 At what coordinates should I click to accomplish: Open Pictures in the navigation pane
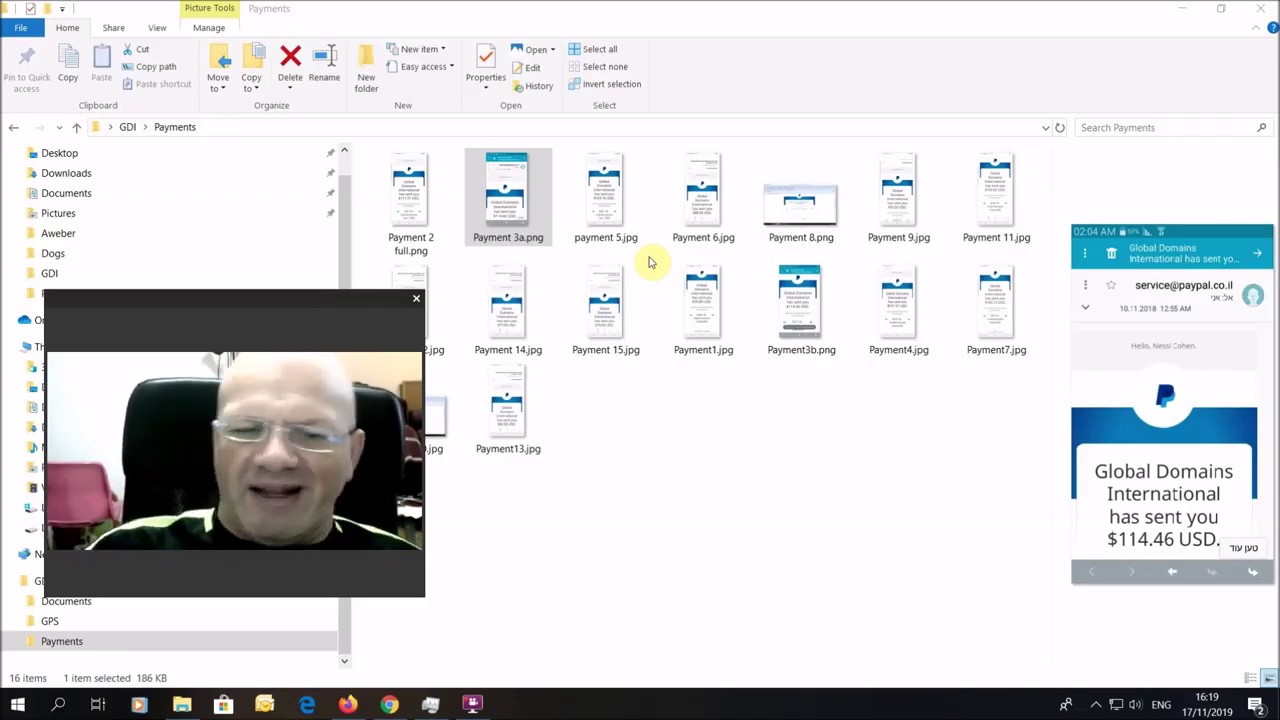[58, 213]
